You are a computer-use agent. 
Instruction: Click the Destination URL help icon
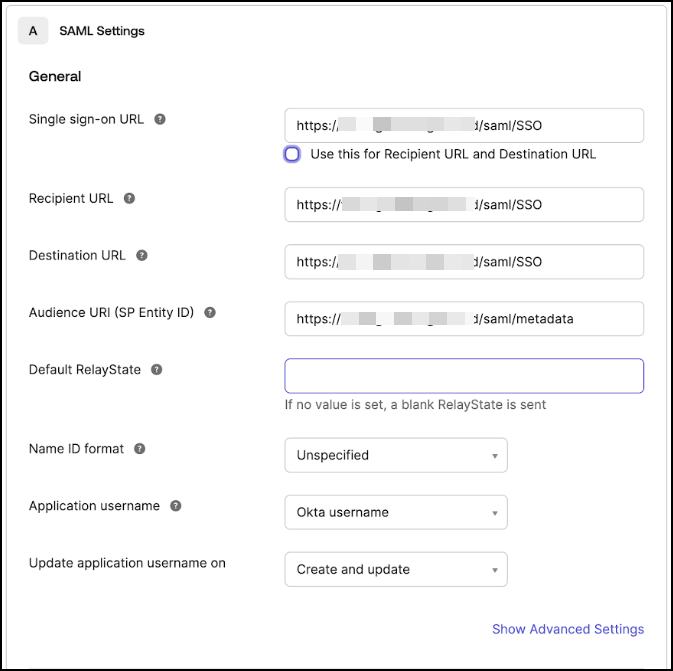pyautogui.click(x=142, y=255)
